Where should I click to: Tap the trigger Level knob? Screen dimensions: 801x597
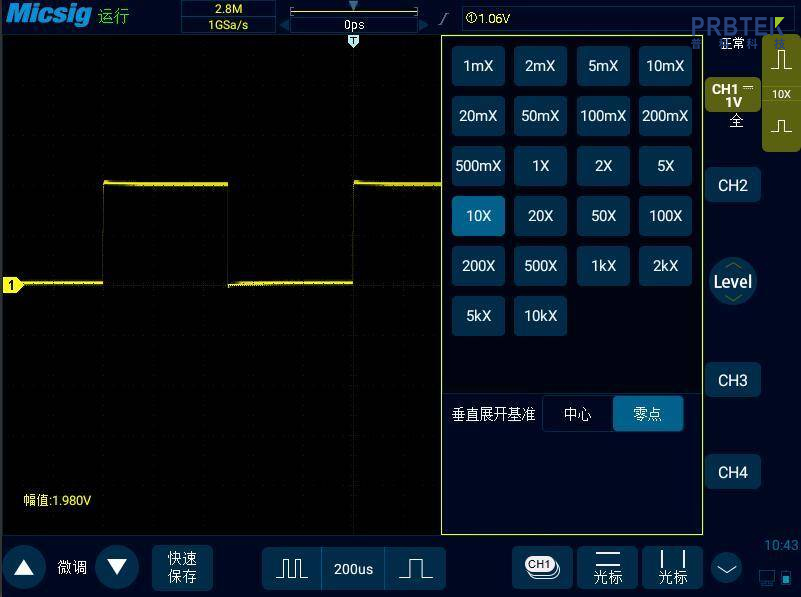click(732, 282)
